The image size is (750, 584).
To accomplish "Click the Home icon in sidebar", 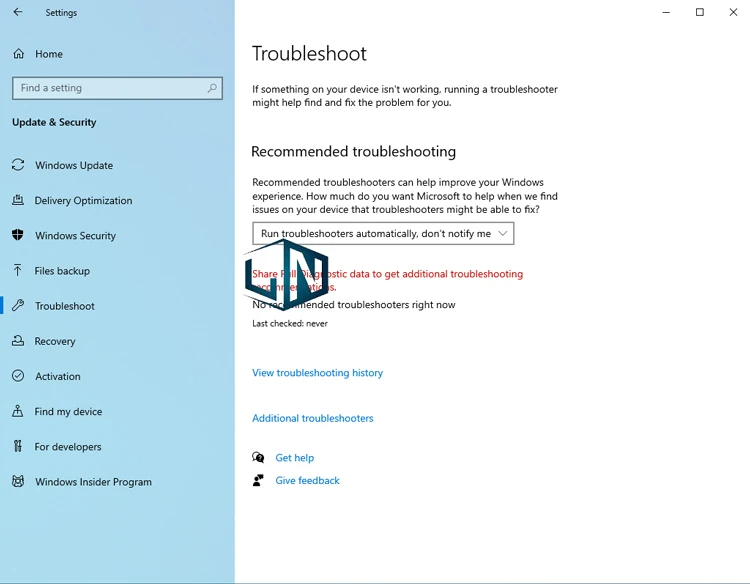I will 18,54.
